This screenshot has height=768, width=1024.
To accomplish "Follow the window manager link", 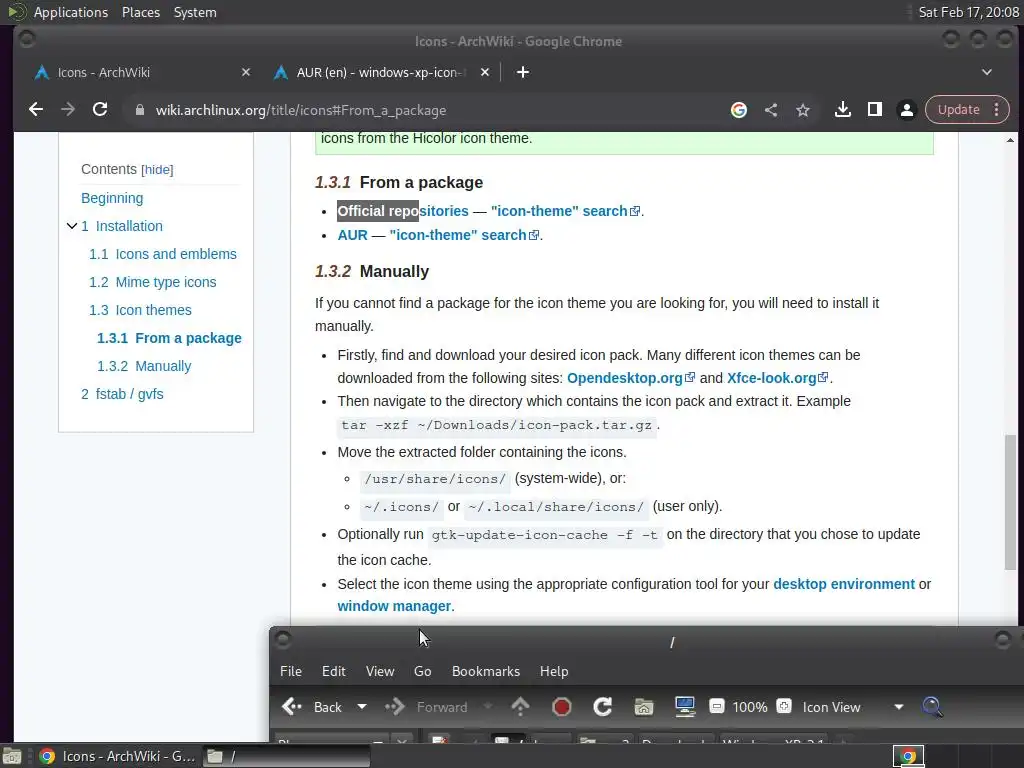I will (394, 606).
